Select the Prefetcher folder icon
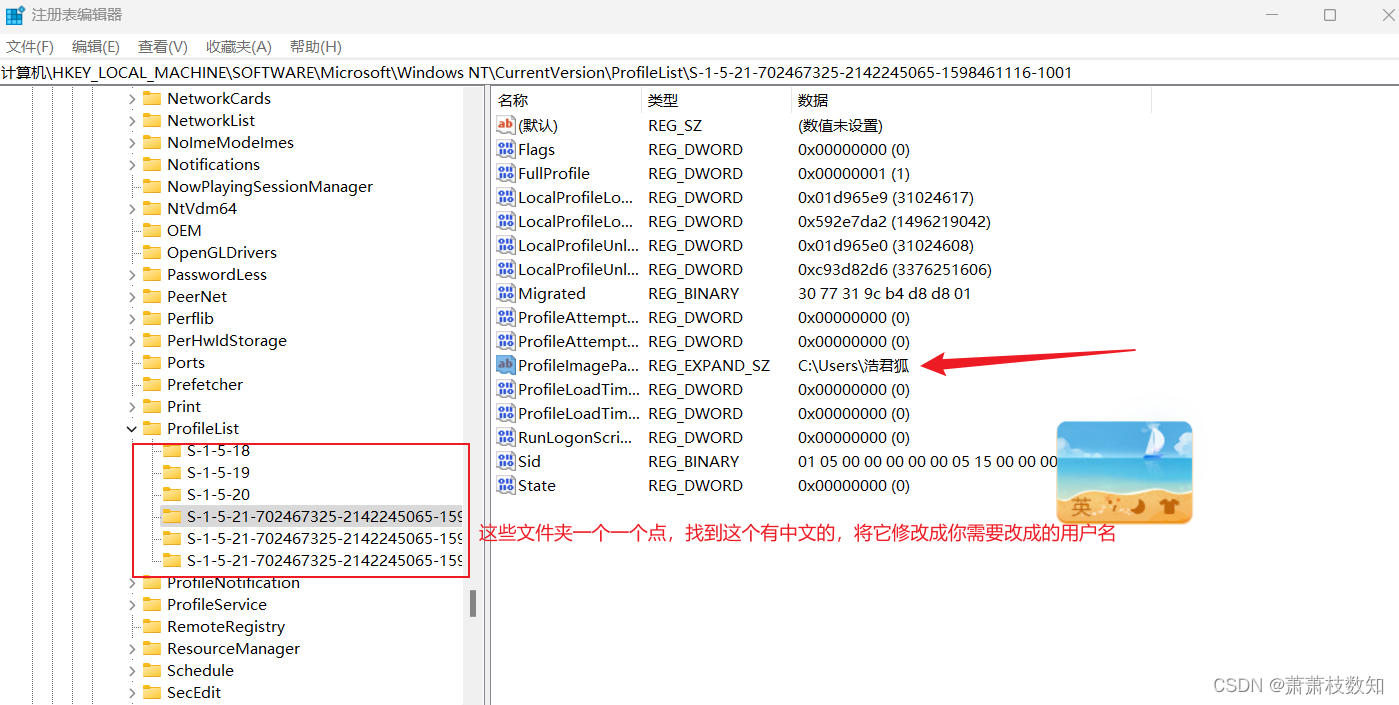The height and width of the screenshot is (705, 1399). (152, 384)
